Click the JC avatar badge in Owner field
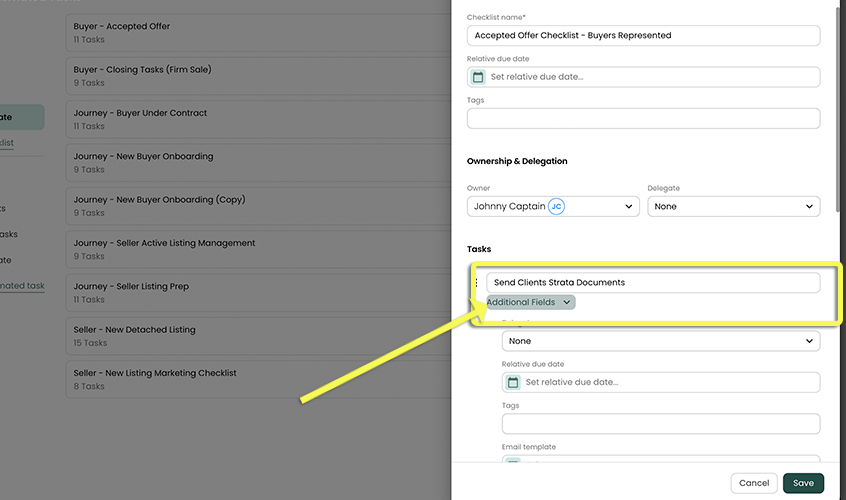 (x=557, y=206)
